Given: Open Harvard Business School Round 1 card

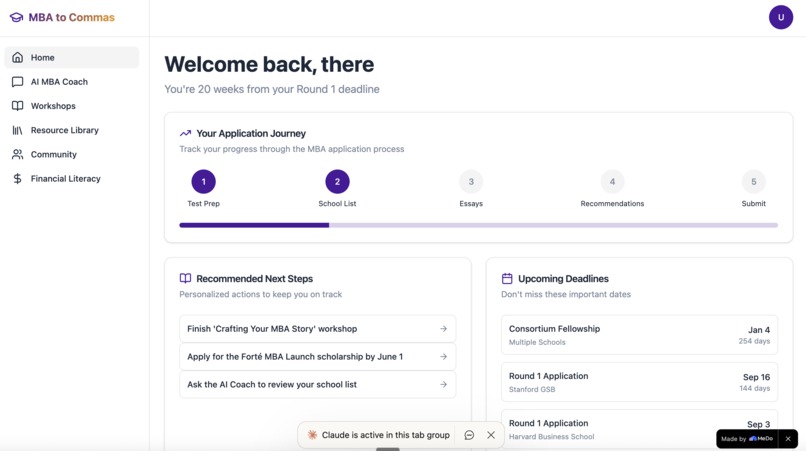Looking at the screenshot, I should tap(639, 430).
